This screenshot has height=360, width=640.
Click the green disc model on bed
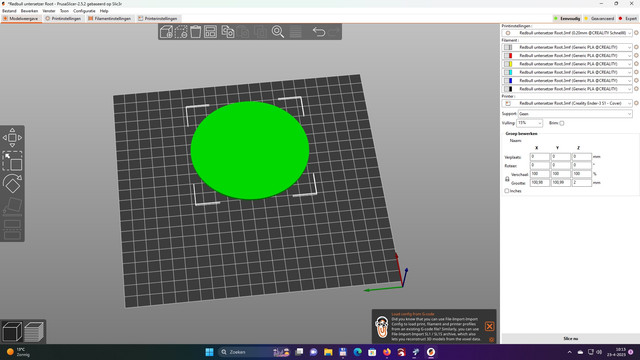point(250,150)
